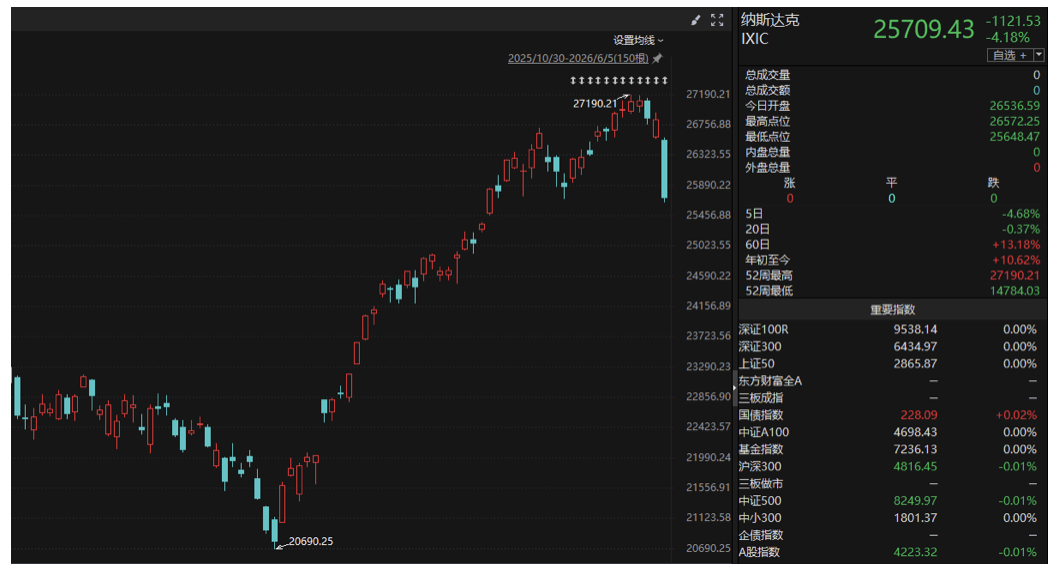Image resolution: width=1058 pixels, height=572 pixels.
Task: Click the 27190.21 high marker on chart
Action: 594,103
